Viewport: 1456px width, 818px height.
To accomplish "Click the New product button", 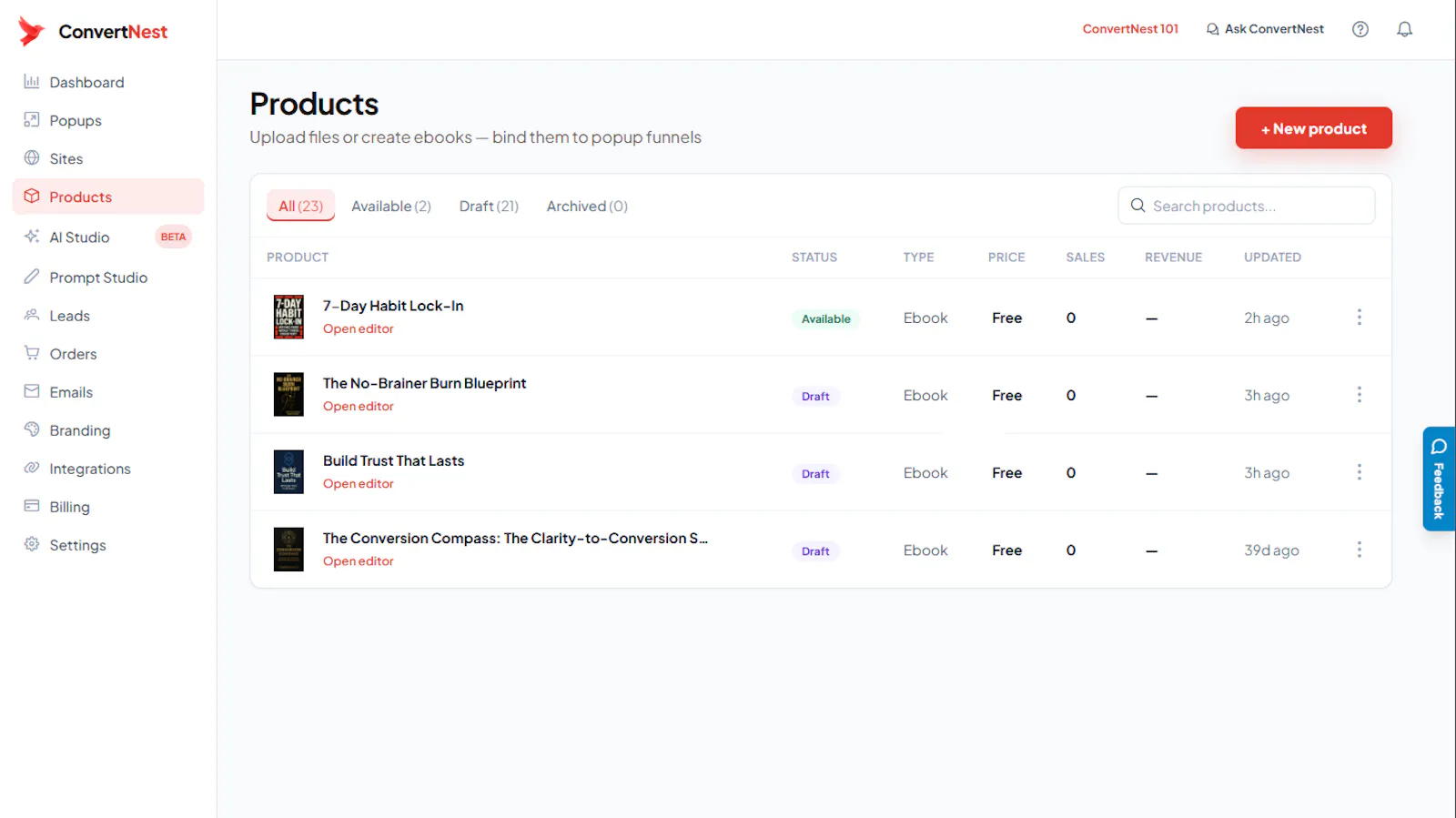I will tap(1313, 128).
